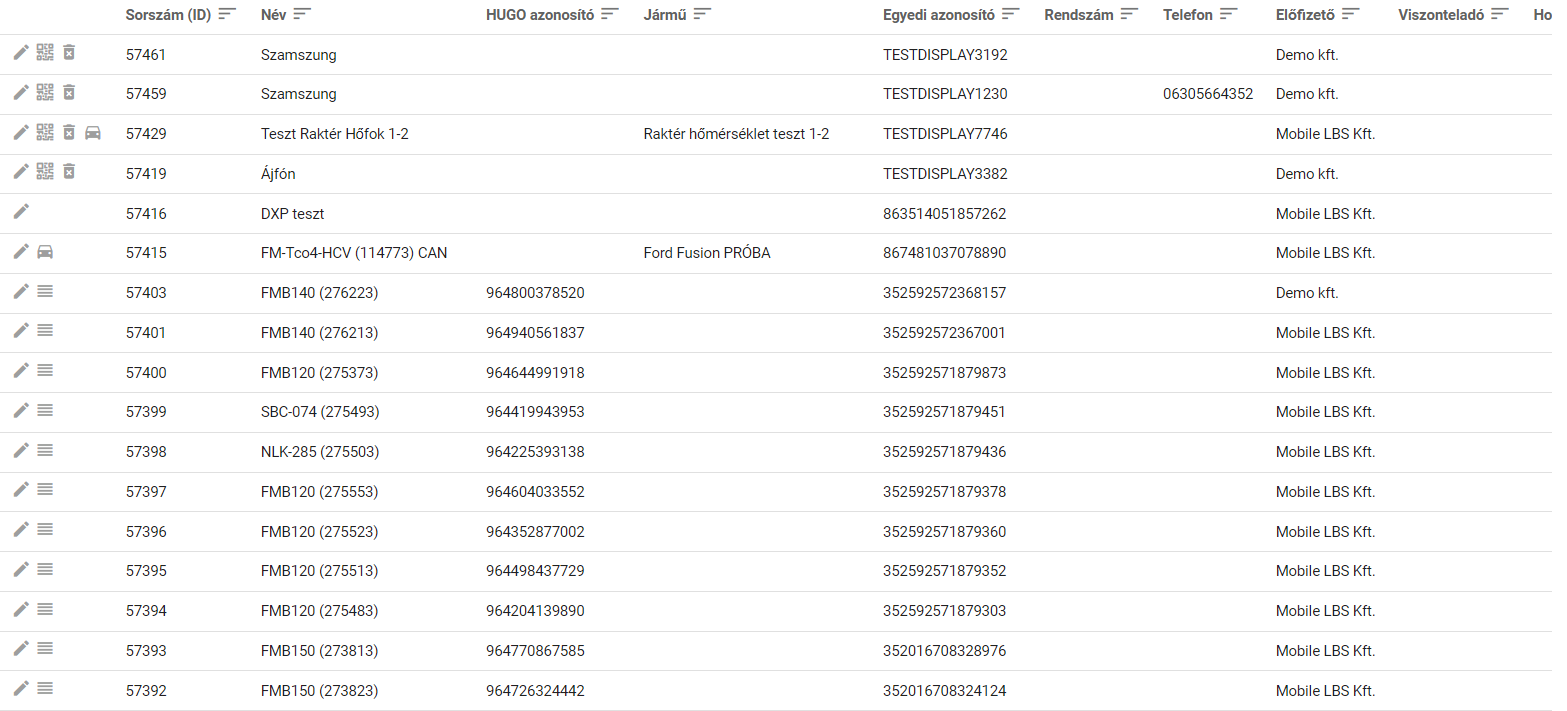Open the Előfizető column filter icon
The width and height of the screenshot is (1567, 711).
click(1351, 14)
